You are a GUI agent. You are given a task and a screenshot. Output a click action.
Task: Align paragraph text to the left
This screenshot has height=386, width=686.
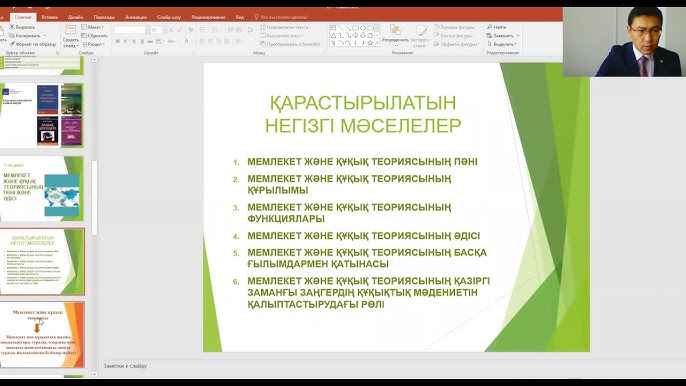tap(202, 42)
